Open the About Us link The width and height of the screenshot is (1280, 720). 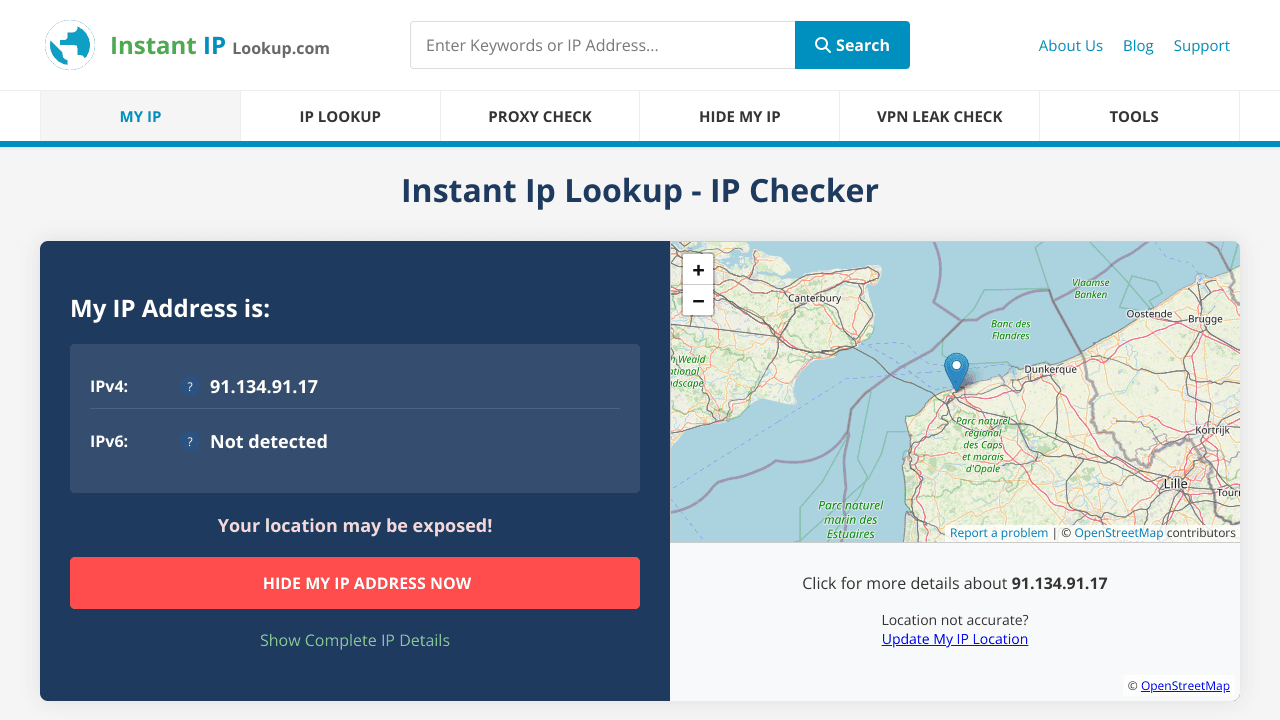click(1071, 45)
